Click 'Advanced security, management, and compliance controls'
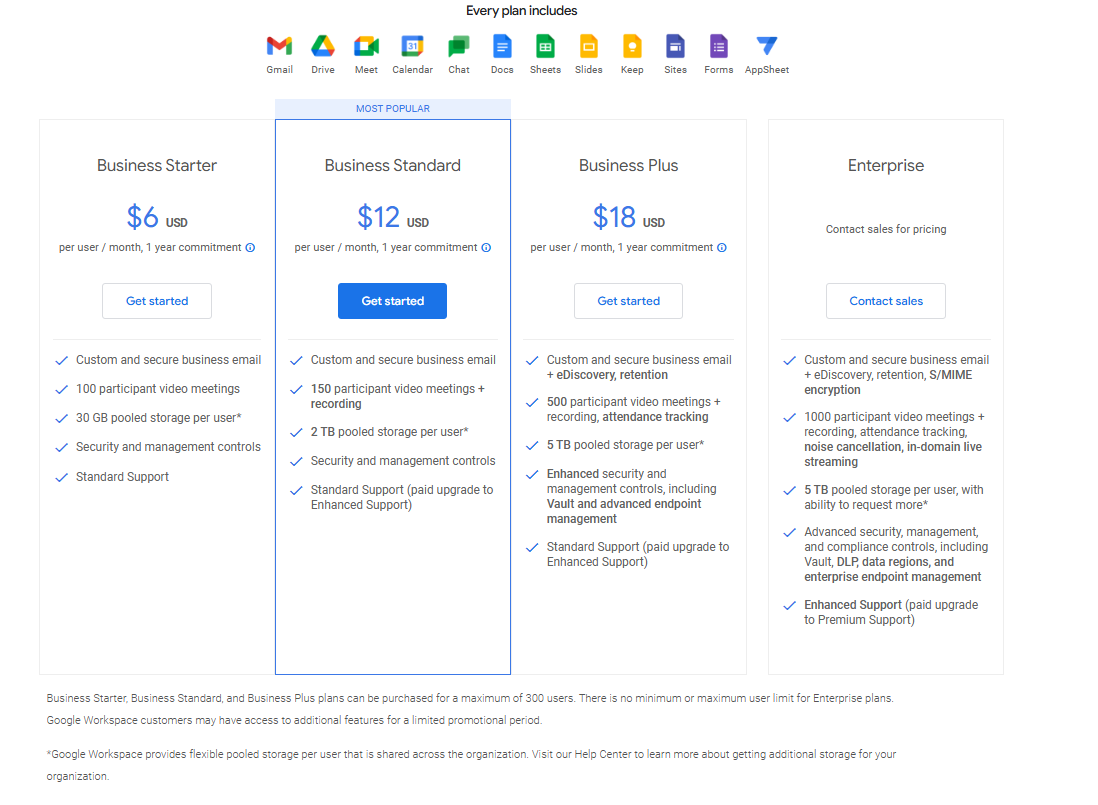This screenshot has width=1098, height=805. click(896, 554)
